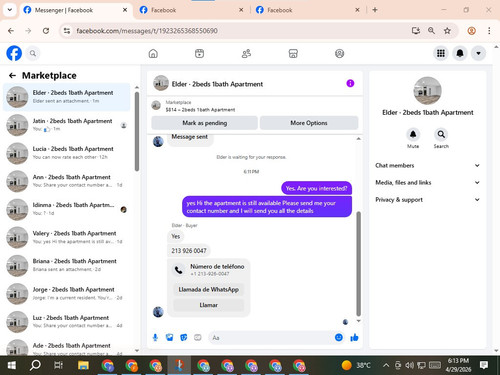
Task: Choose a sticker icon in composer
Action: [184, 338]
